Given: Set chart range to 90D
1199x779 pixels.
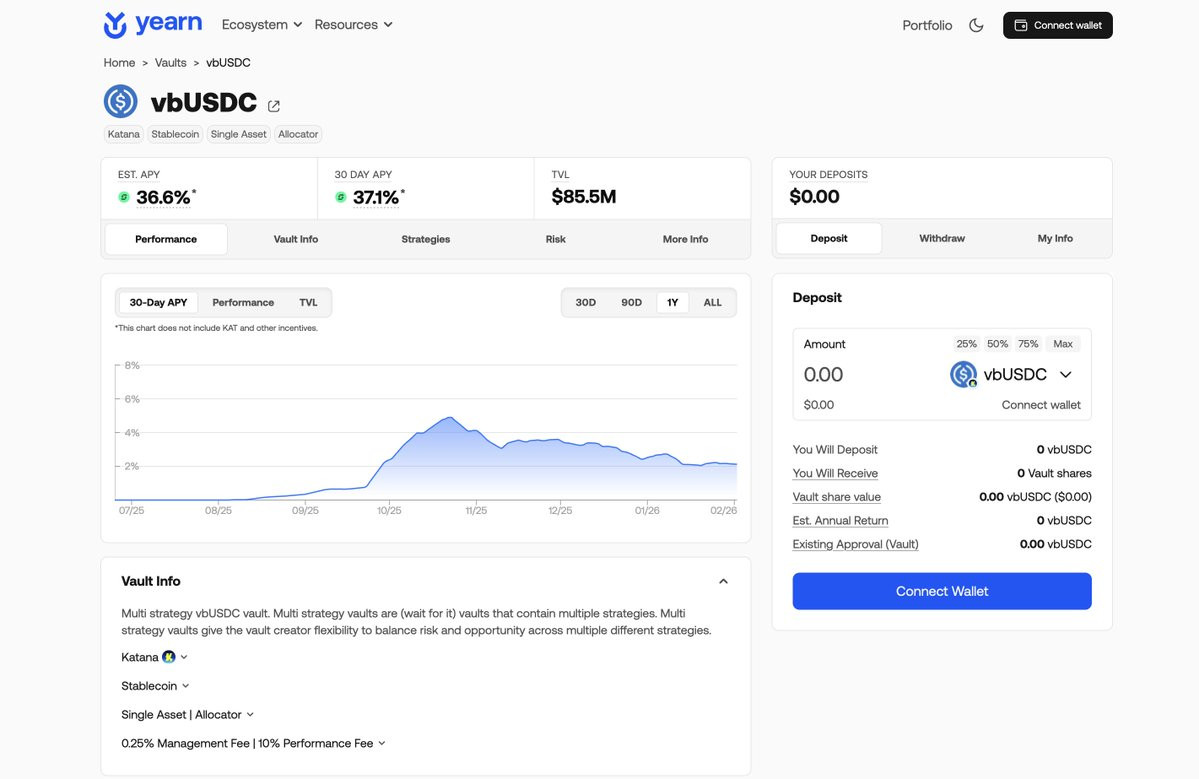Looking at the screenshot, I should tap(632, 303).
